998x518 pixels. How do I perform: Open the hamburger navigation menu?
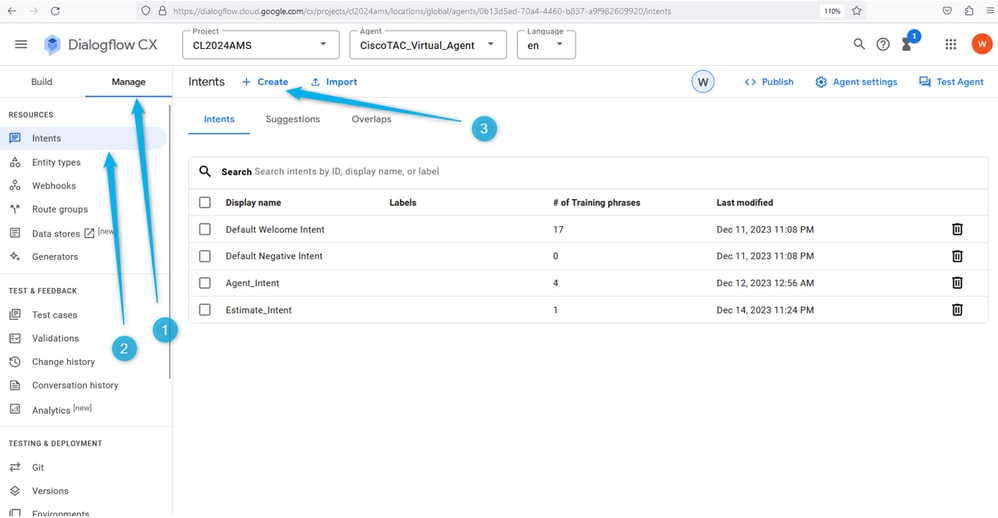(x=21, y=45)
